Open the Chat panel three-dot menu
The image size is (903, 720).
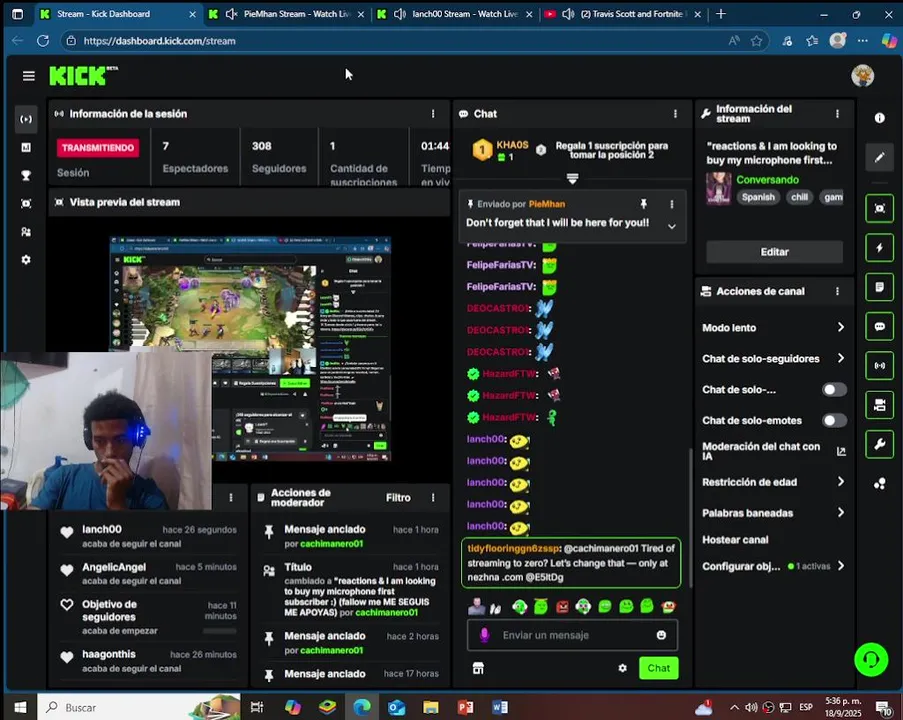coord(675,114)
